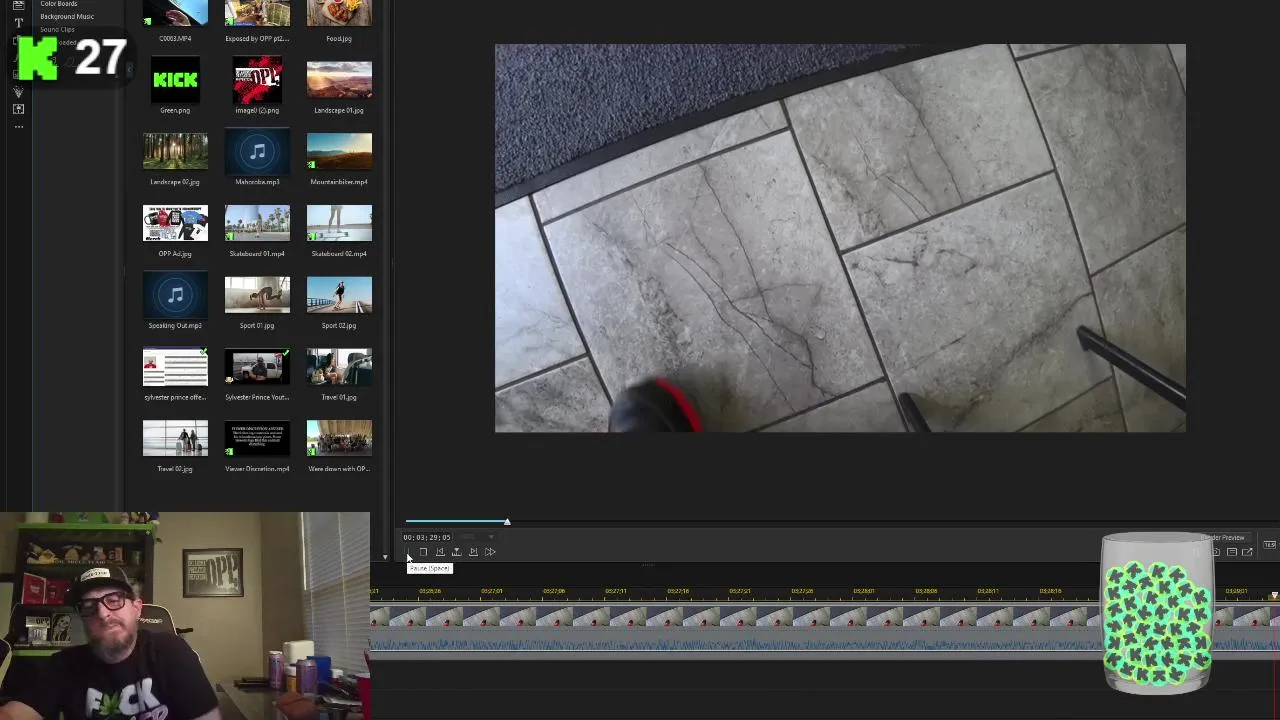Select the Sport 02.jpg thumbnail

point(339,296)
